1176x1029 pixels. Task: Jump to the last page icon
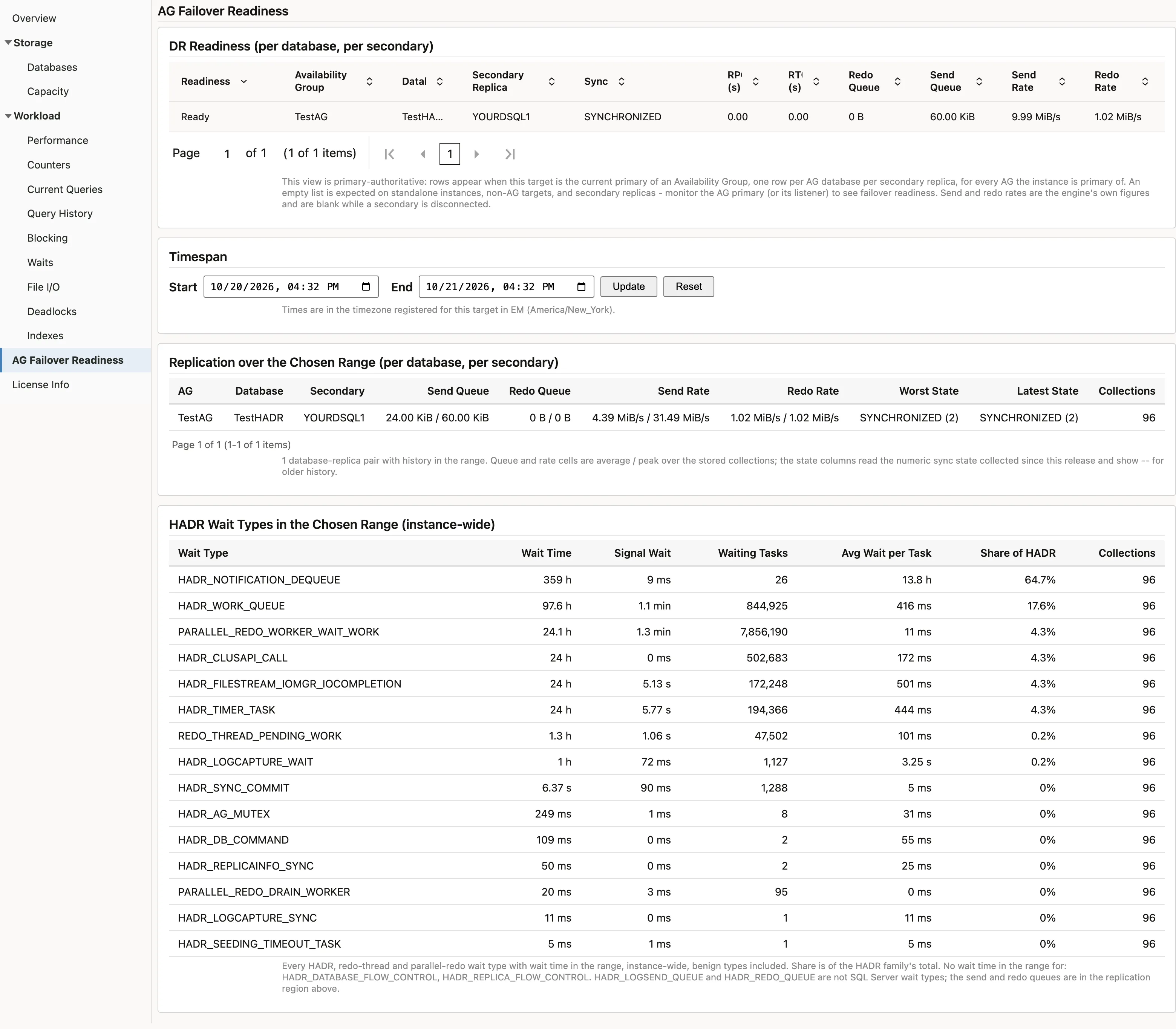[x=510, y=154]
